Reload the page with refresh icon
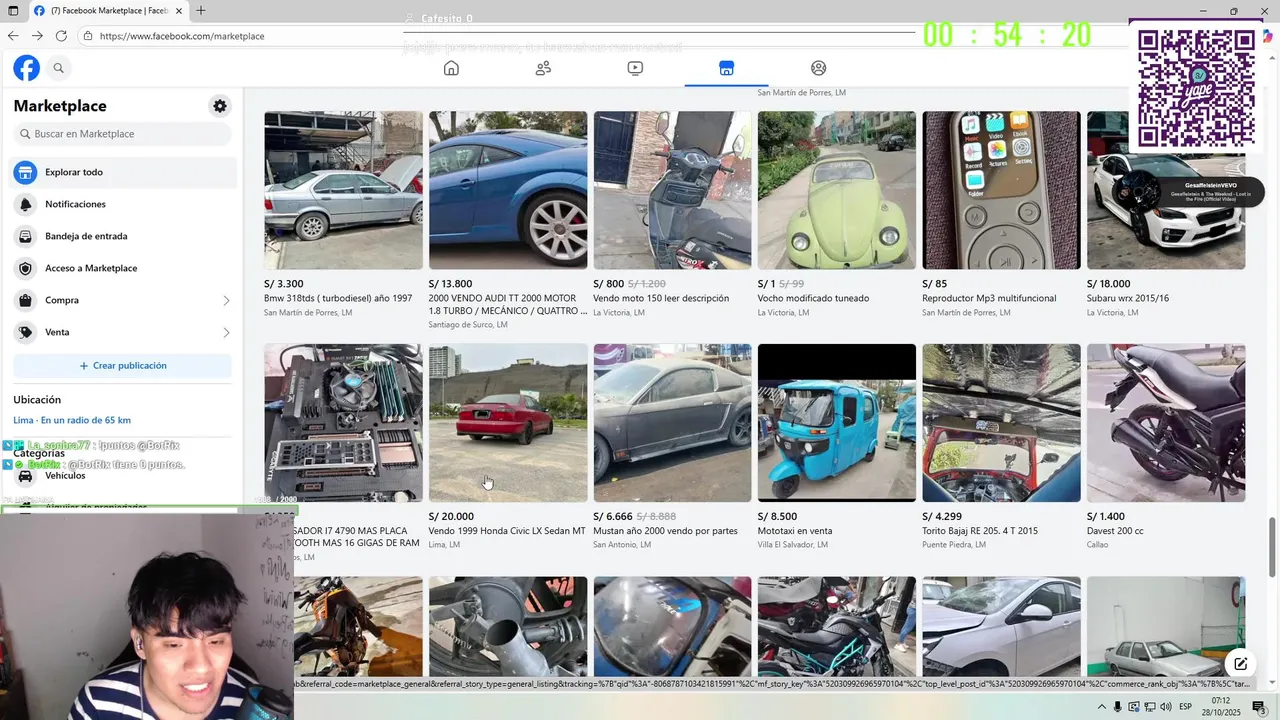The image size is (1280, 720). tap(61, 35)
